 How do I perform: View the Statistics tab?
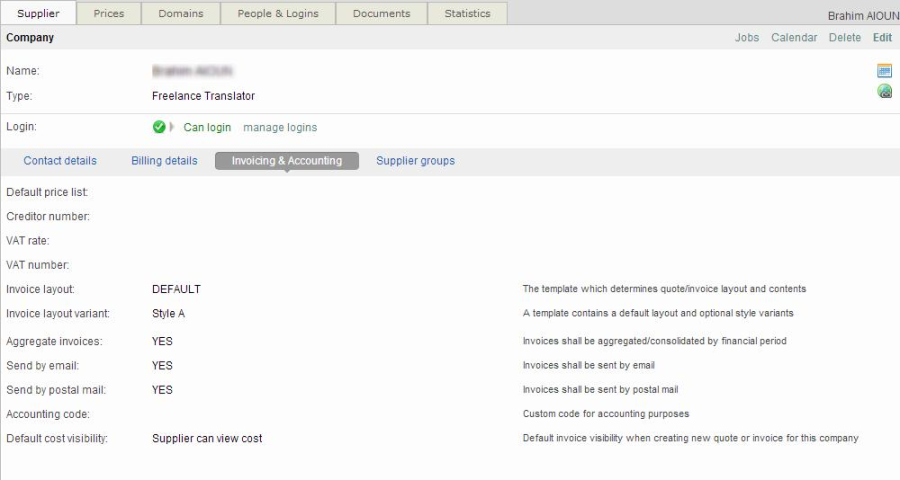pos(467,14)
